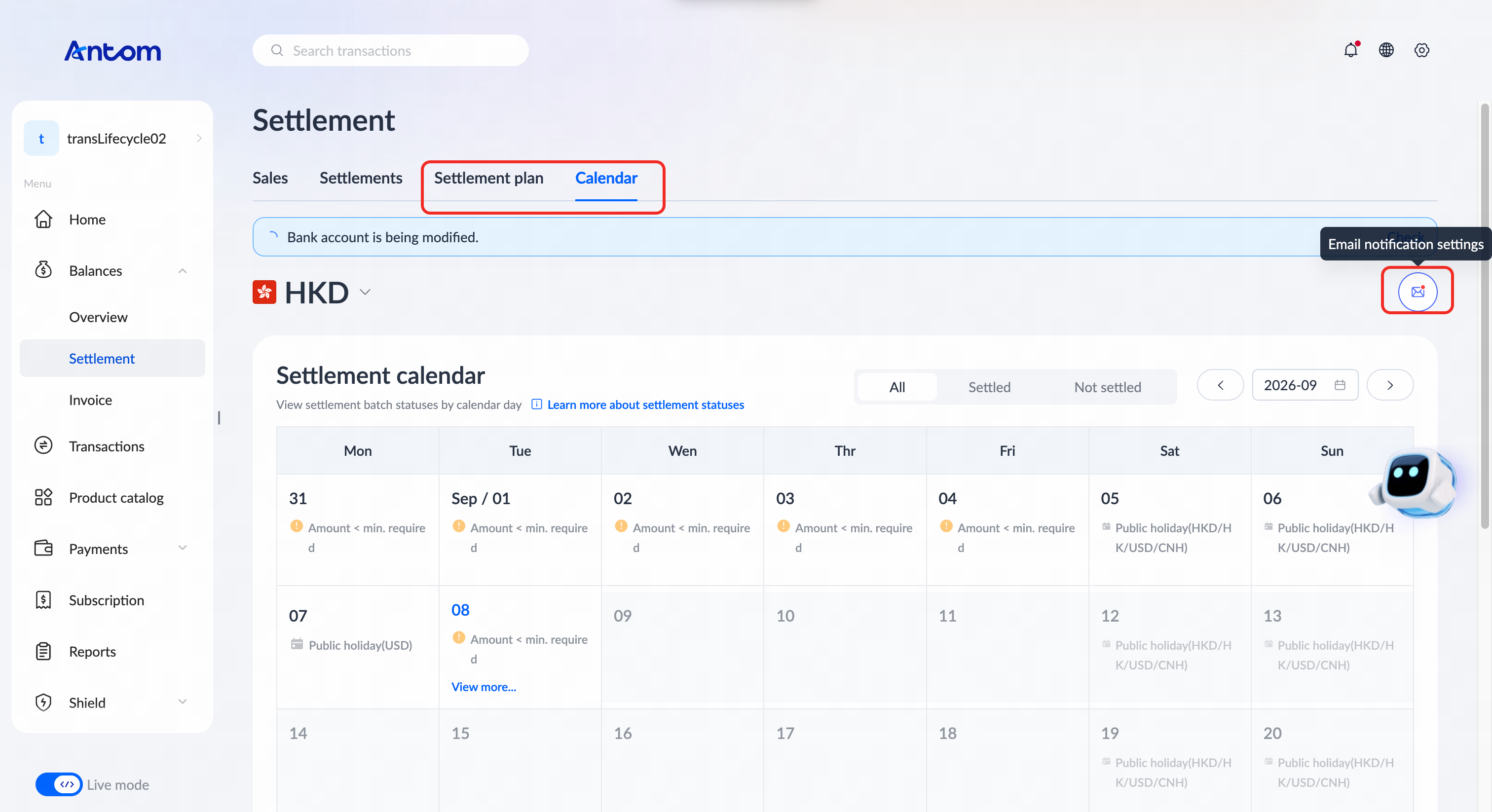The image size is (1492, 812).
Task: Click the Search transactions field
Action: (x=390, y=50)
